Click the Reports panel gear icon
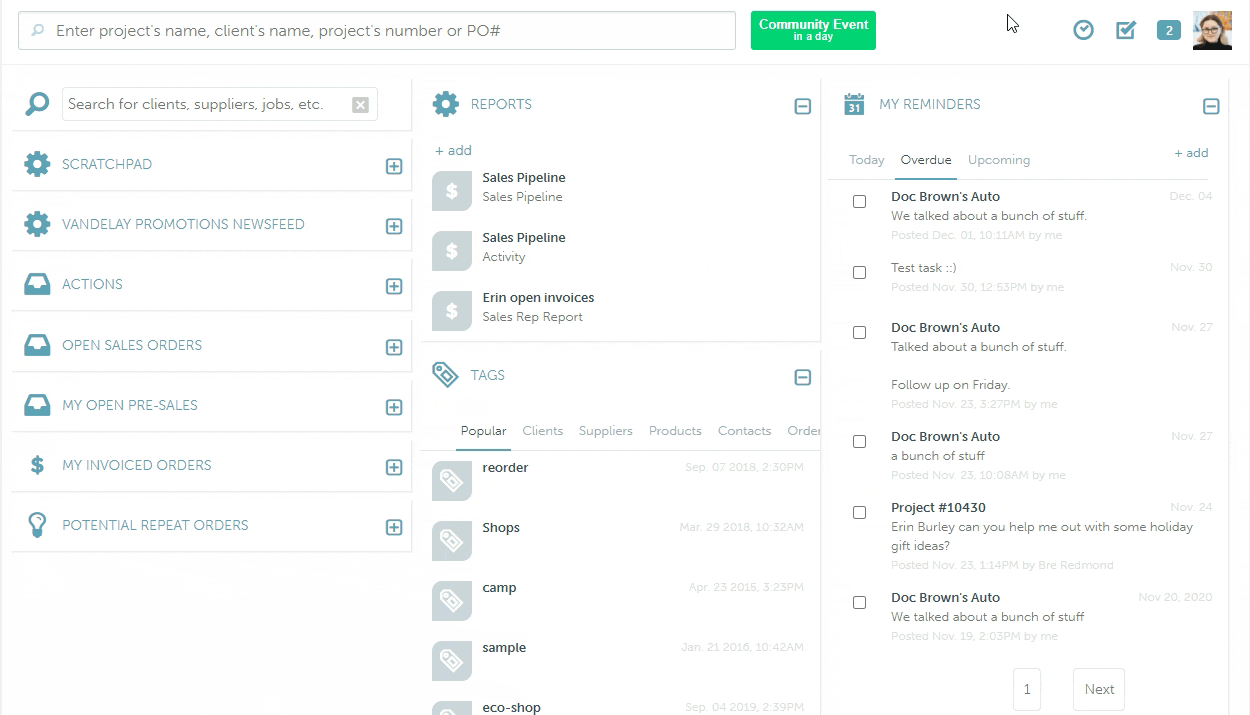Image resolution: width=1250 pixels, height=715 pixels. [446, 103]
